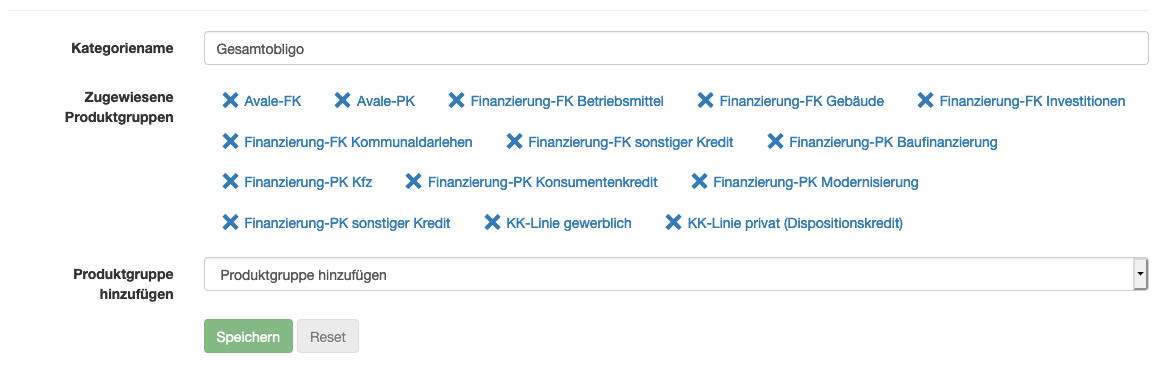
Task: Click the dropdown arrow of Produktgruppe select
Action: (1140, 275)
